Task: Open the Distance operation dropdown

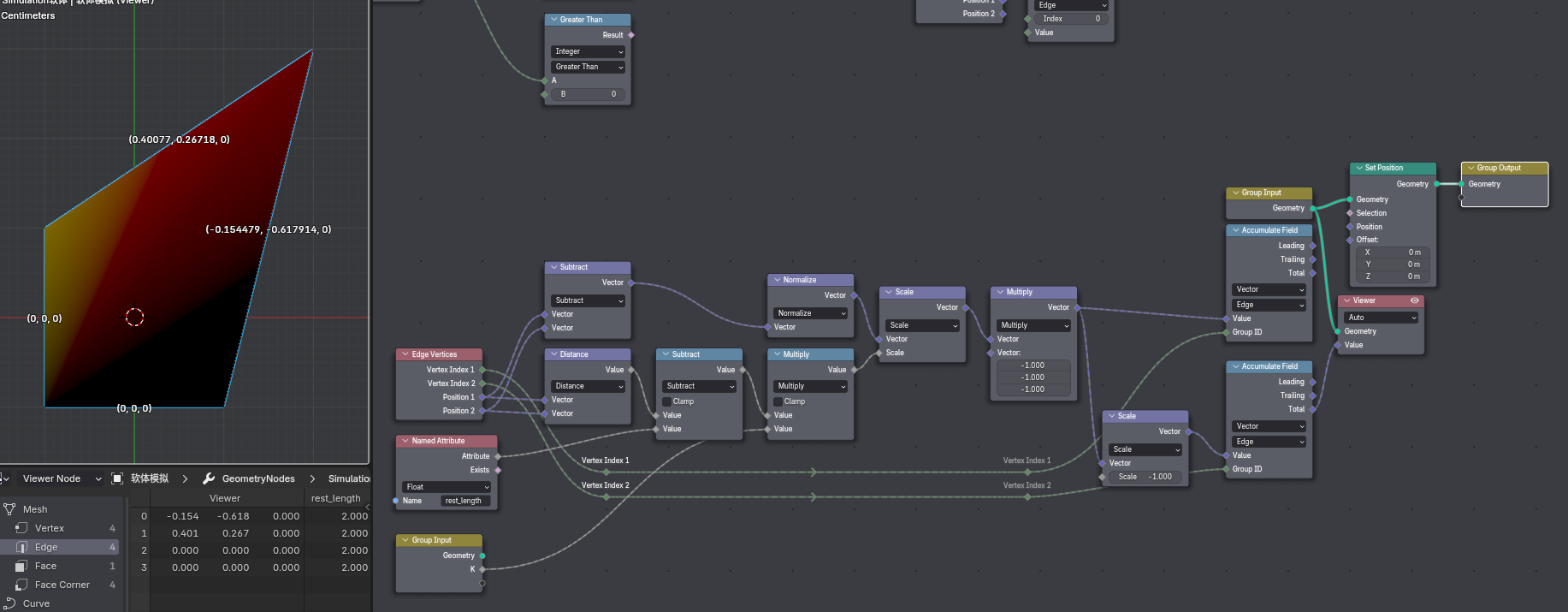Action: pos(589,386)
